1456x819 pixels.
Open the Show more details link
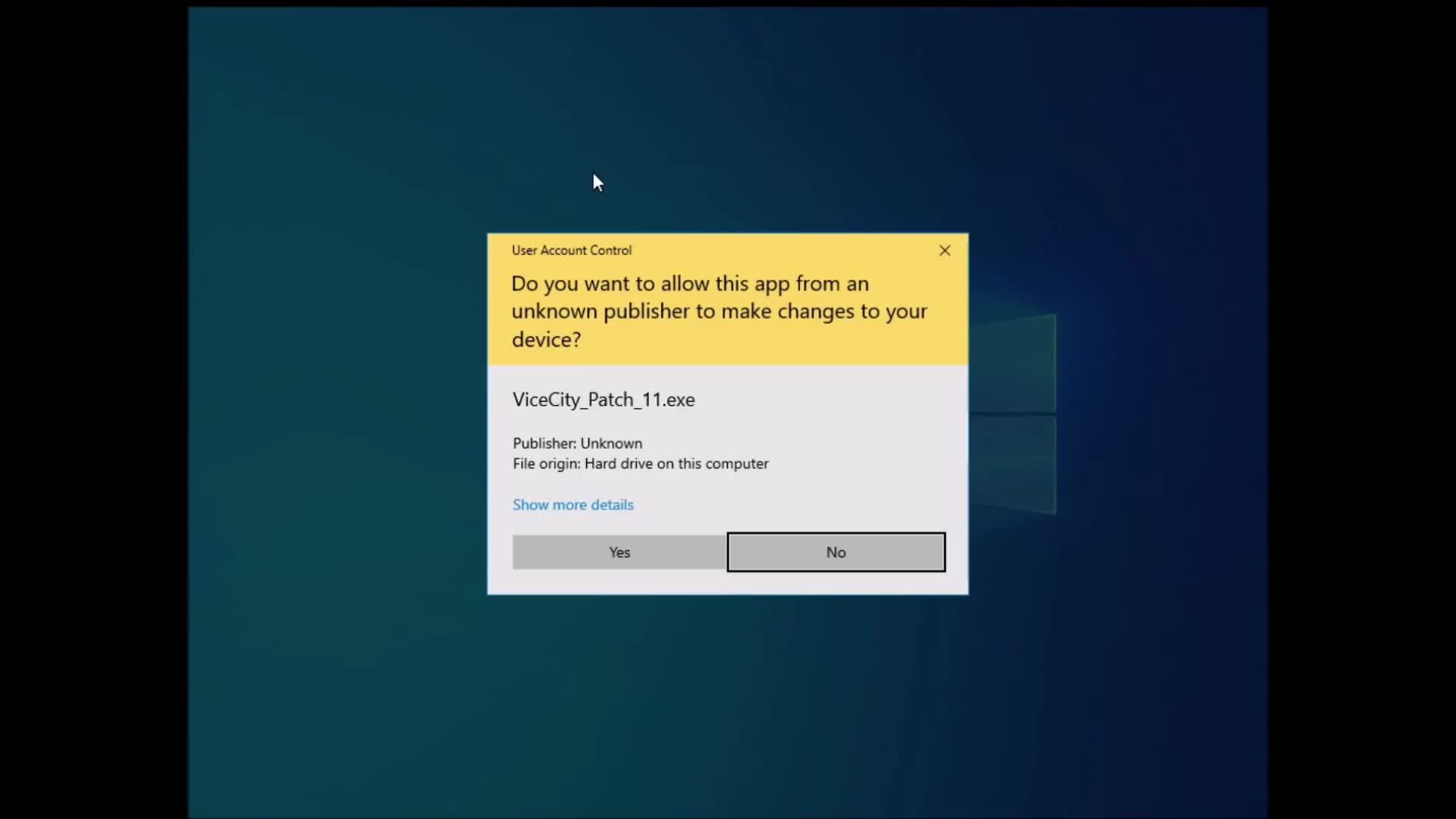click(573, 505)
